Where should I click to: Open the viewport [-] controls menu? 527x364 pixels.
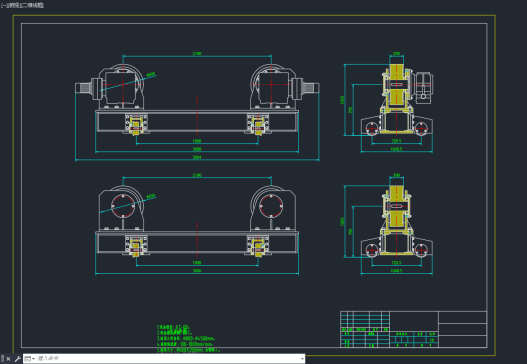pos(4,5)
